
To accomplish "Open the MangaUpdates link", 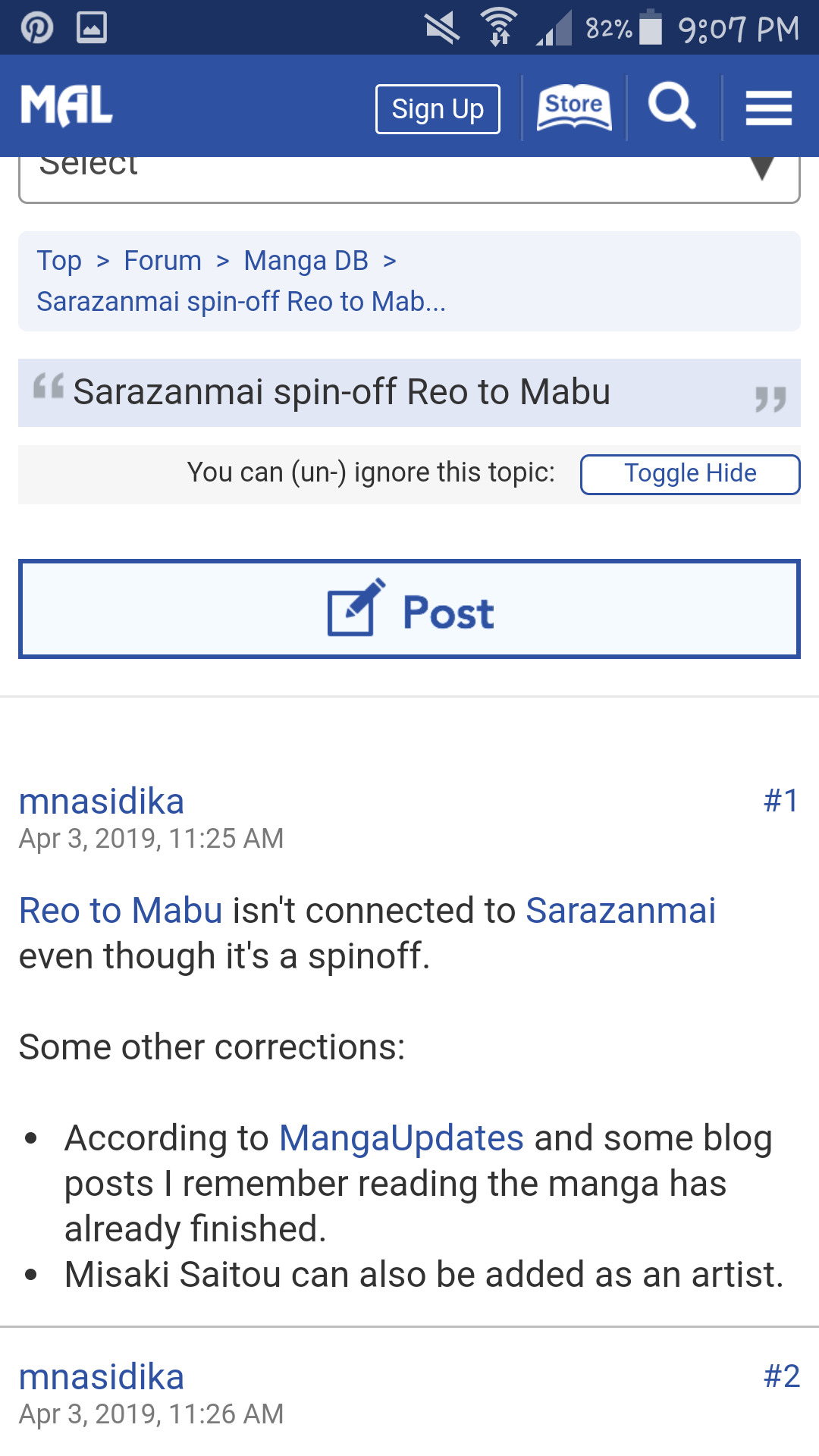I will pos(401,1138).
